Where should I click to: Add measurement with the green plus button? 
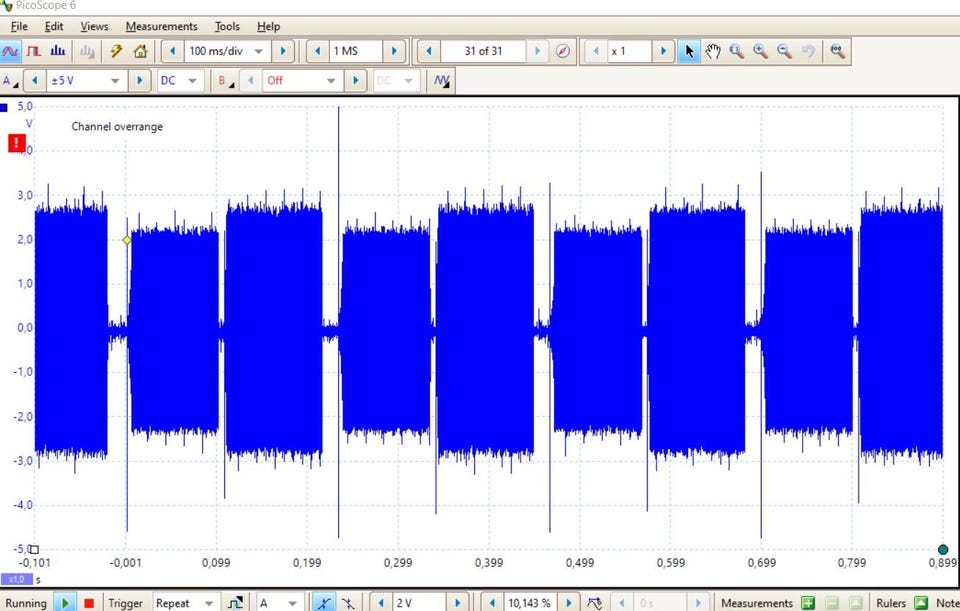(807, 603)
